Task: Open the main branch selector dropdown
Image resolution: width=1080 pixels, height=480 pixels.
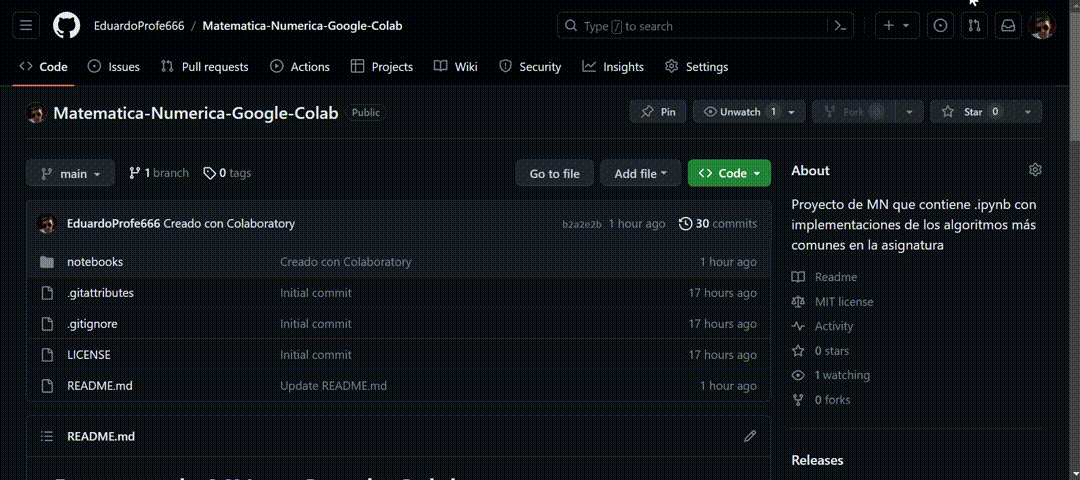Action: (70, 174)
